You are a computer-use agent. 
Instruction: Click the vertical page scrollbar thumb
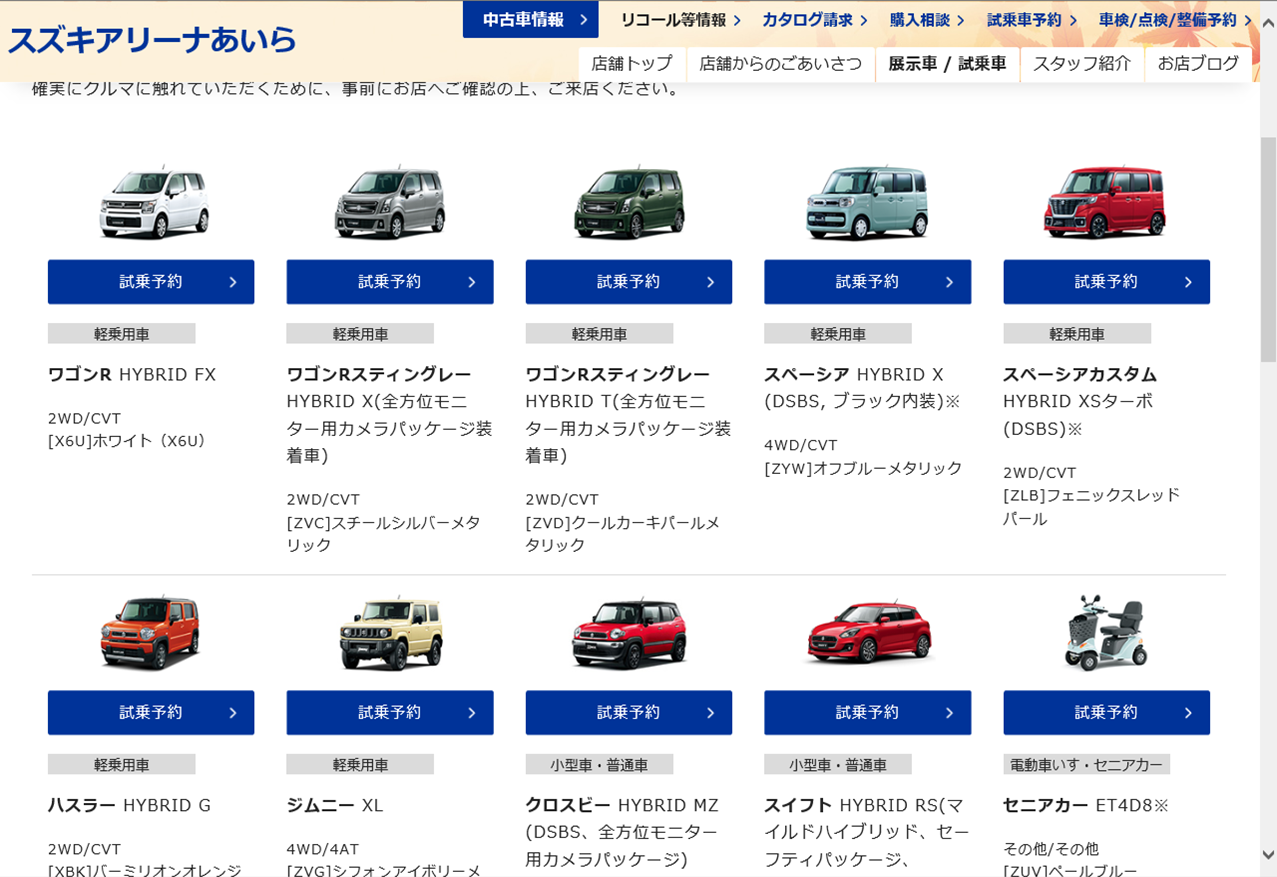click(1268, 250)
